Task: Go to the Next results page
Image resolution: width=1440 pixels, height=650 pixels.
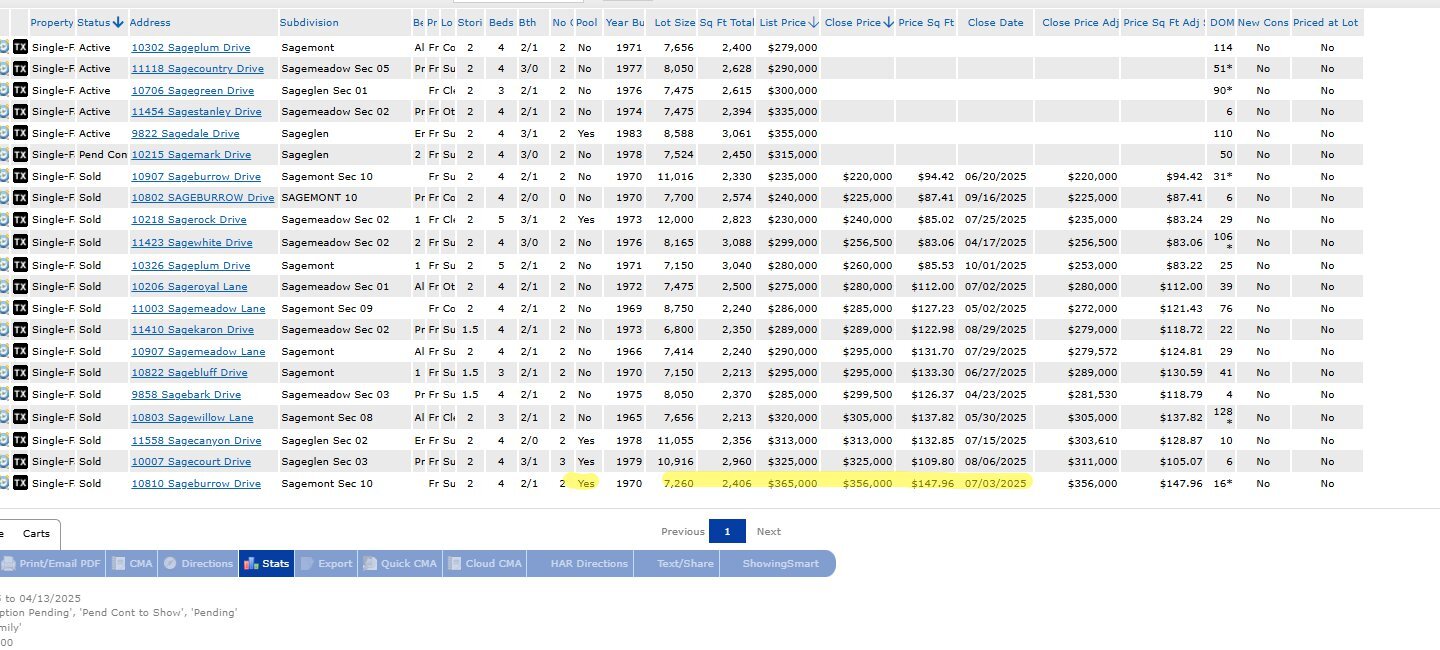Action: click(x=768, y=532)
